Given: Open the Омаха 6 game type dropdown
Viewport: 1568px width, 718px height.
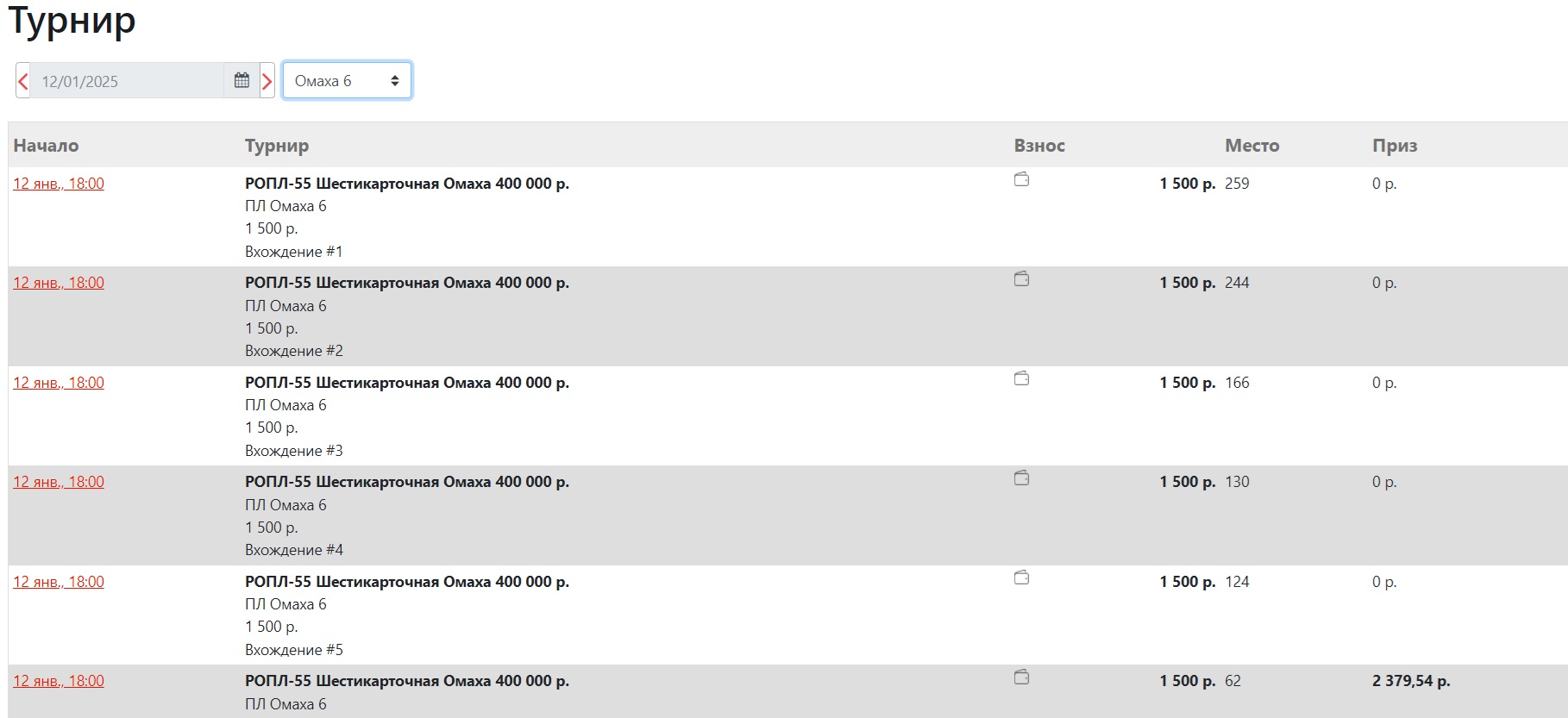Looking at the screenshot, I should point(347,81).
